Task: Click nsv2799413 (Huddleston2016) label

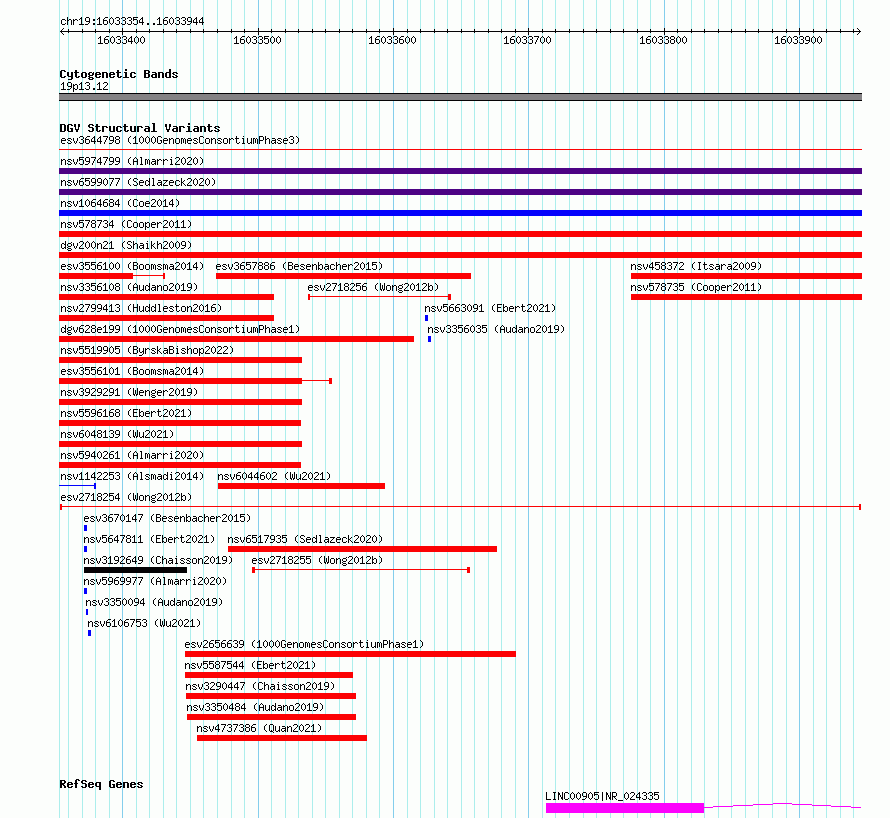Action: pos(141,308)
